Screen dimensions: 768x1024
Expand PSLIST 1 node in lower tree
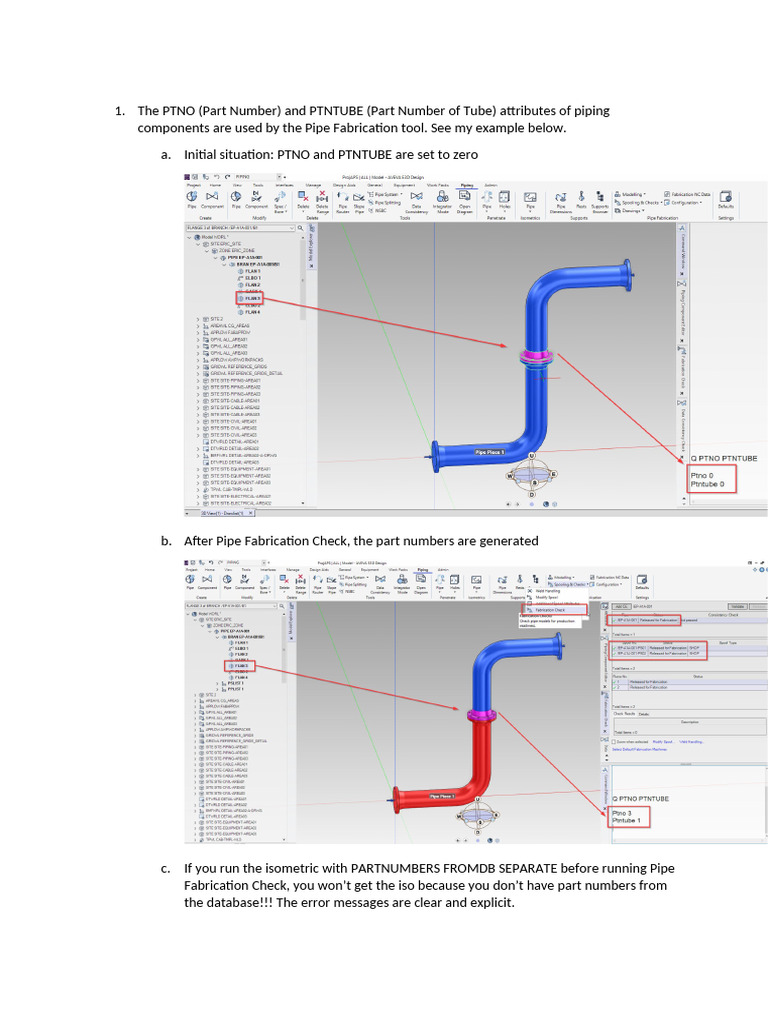point(217,684)
